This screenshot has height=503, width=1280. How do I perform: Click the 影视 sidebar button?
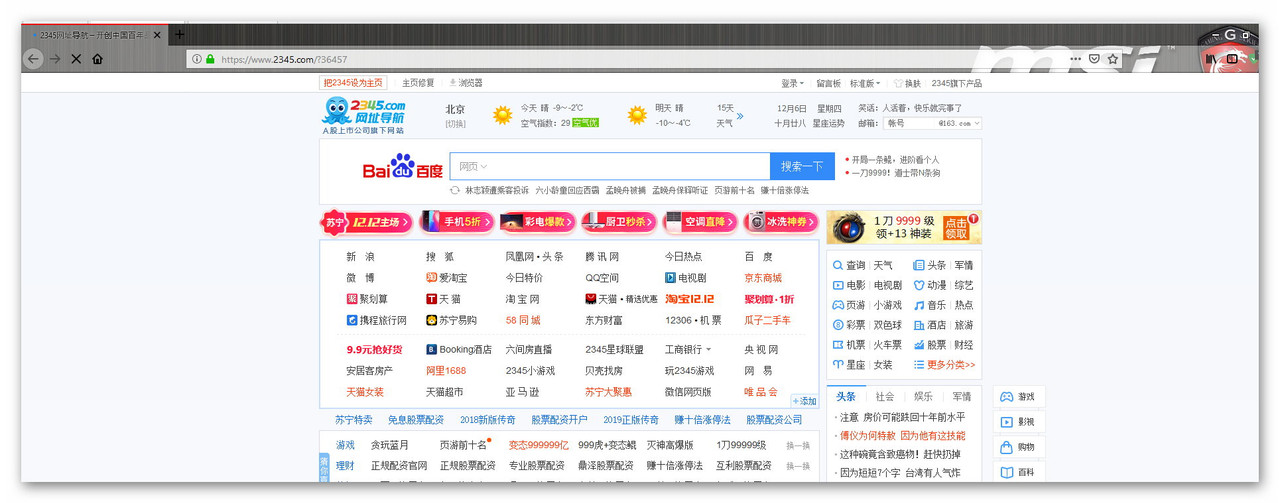[1018, 422]
